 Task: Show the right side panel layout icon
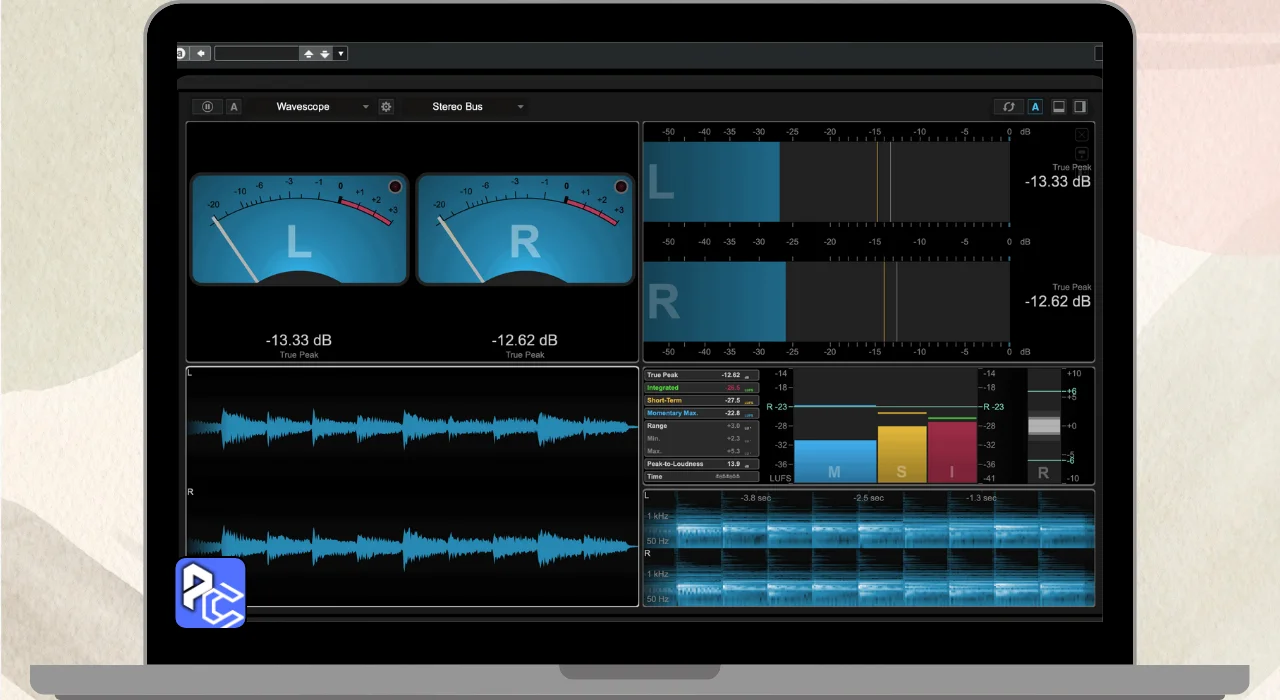pos(1080,107)
